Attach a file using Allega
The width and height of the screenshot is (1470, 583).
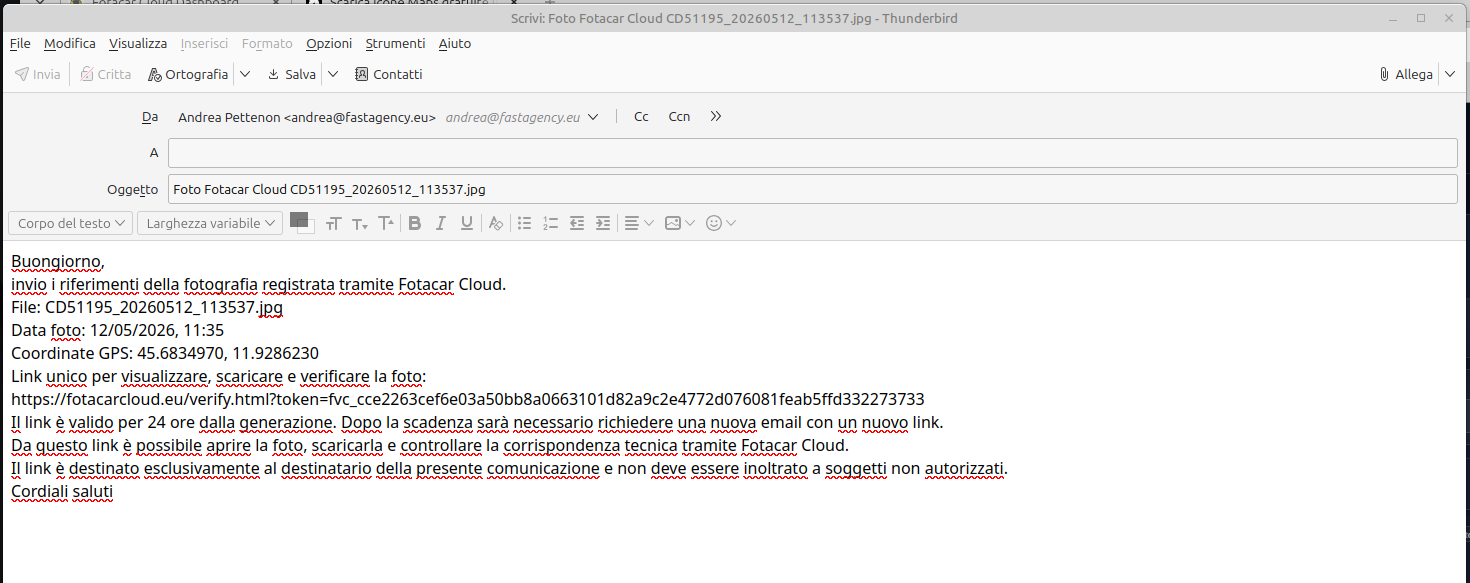click(1405, 74)
